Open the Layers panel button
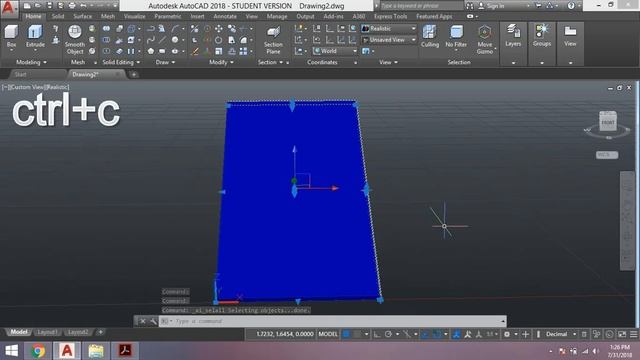 (513, 36)
